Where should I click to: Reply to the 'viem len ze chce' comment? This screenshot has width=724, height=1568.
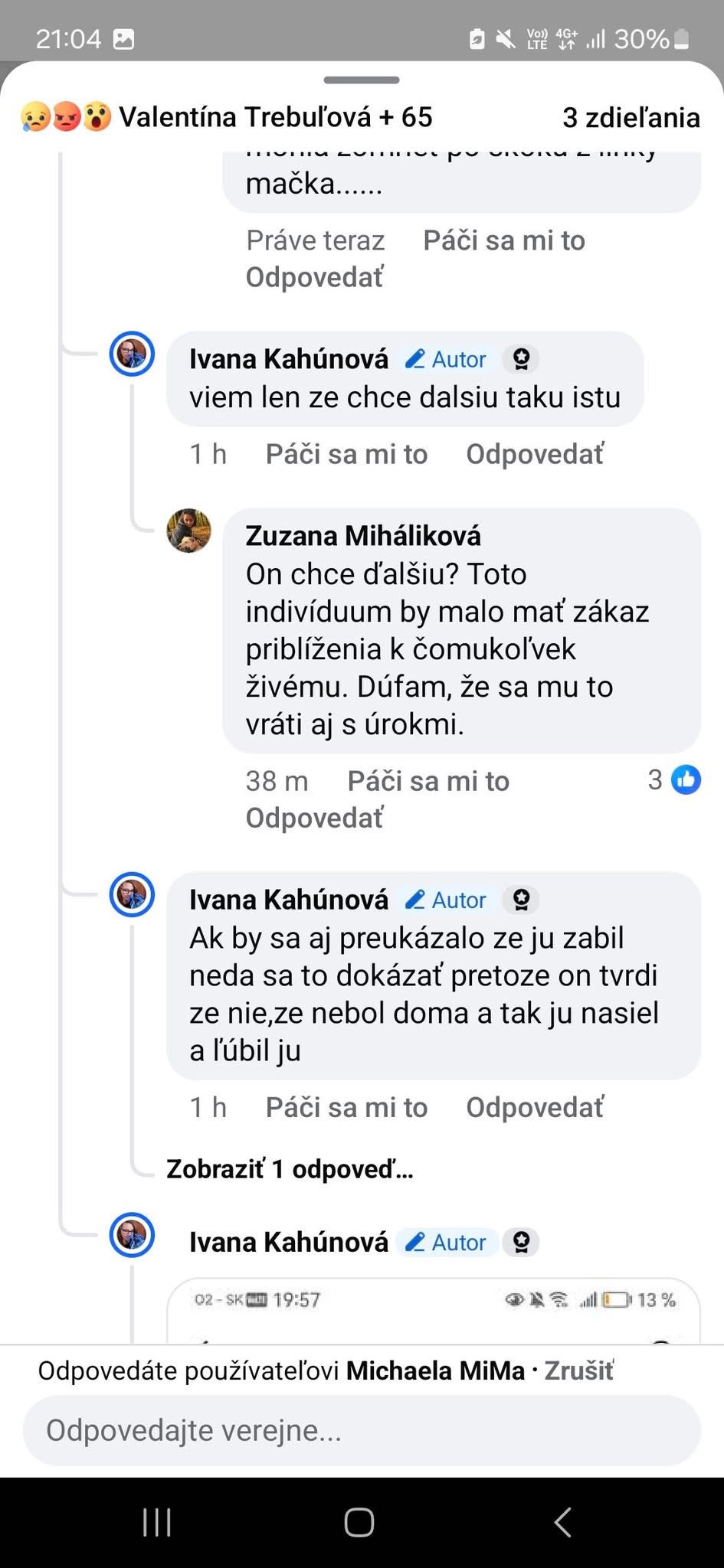[535, 454]
